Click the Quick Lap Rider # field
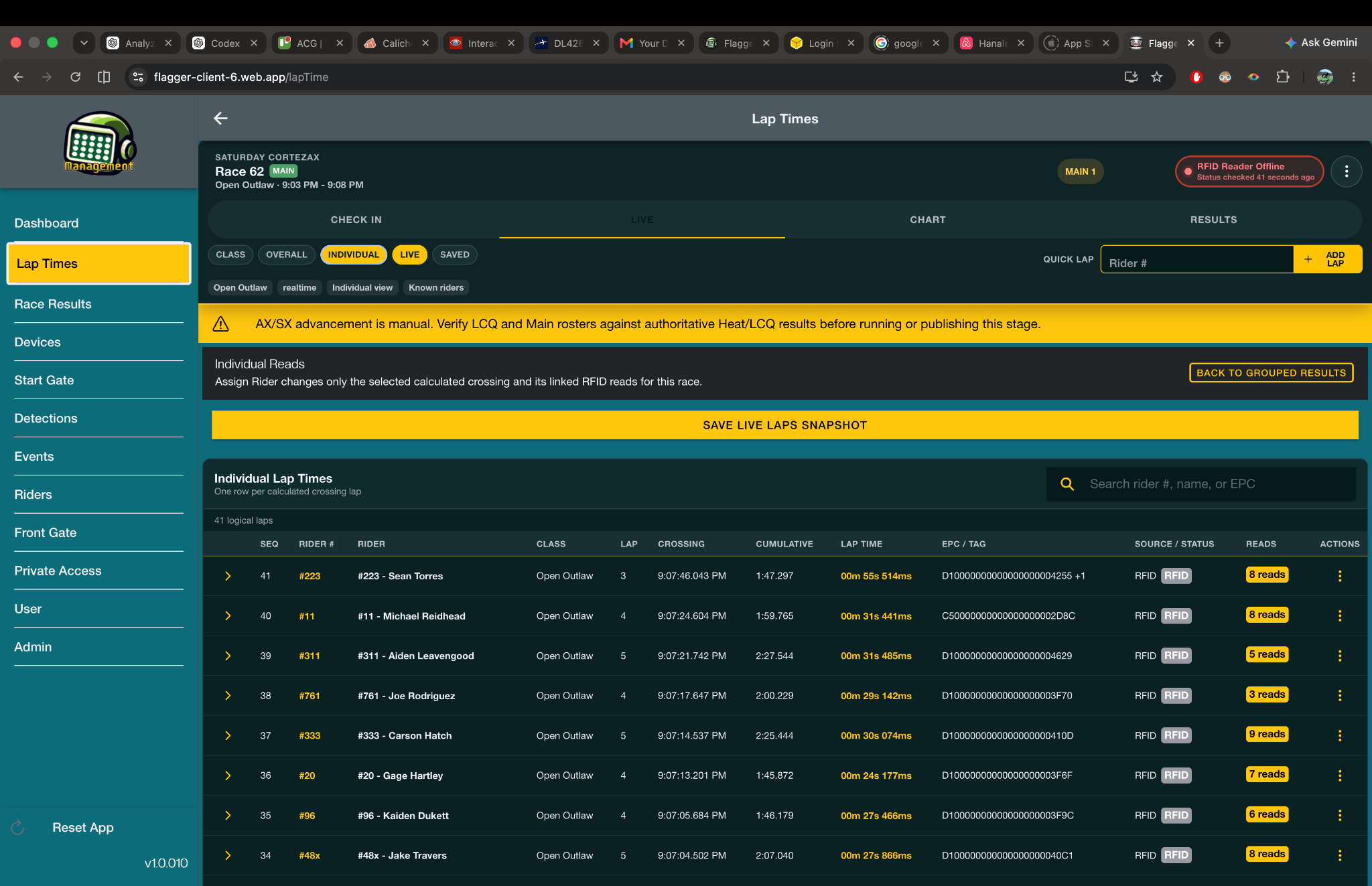 (x=1196, y=260)
